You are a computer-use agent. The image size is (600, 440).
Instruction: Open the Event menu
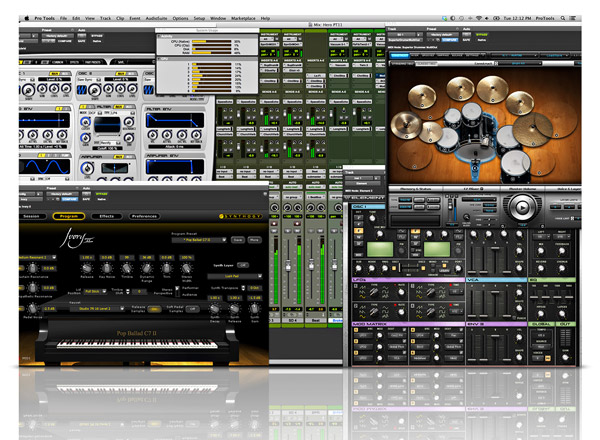click(135, 18)
